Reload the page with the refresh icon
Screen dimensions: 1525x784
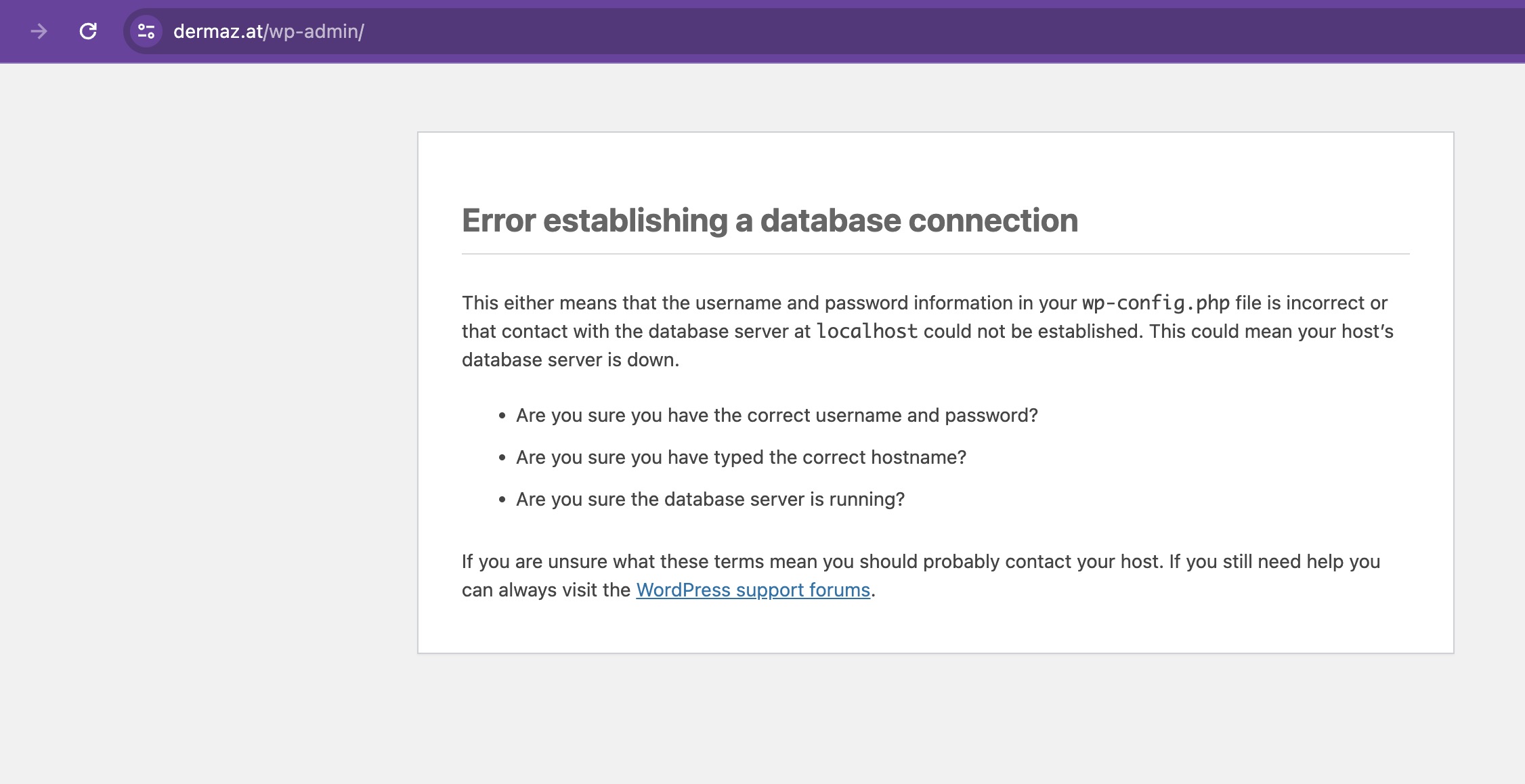click(x=88, y=31)
